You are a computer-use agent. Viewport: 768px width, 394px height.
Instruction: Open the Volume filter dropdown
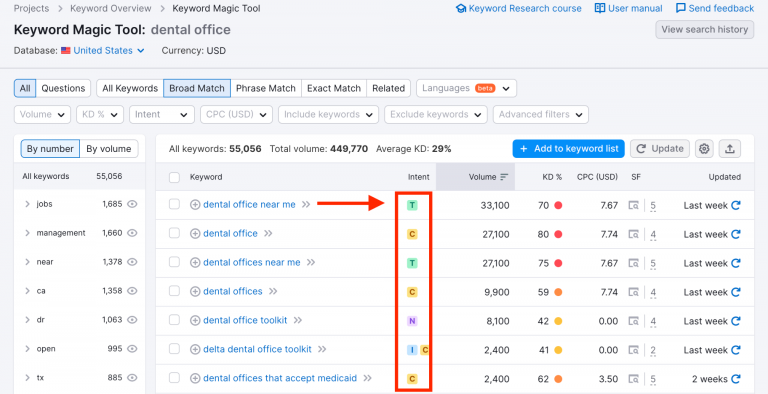tap(42, 114)
